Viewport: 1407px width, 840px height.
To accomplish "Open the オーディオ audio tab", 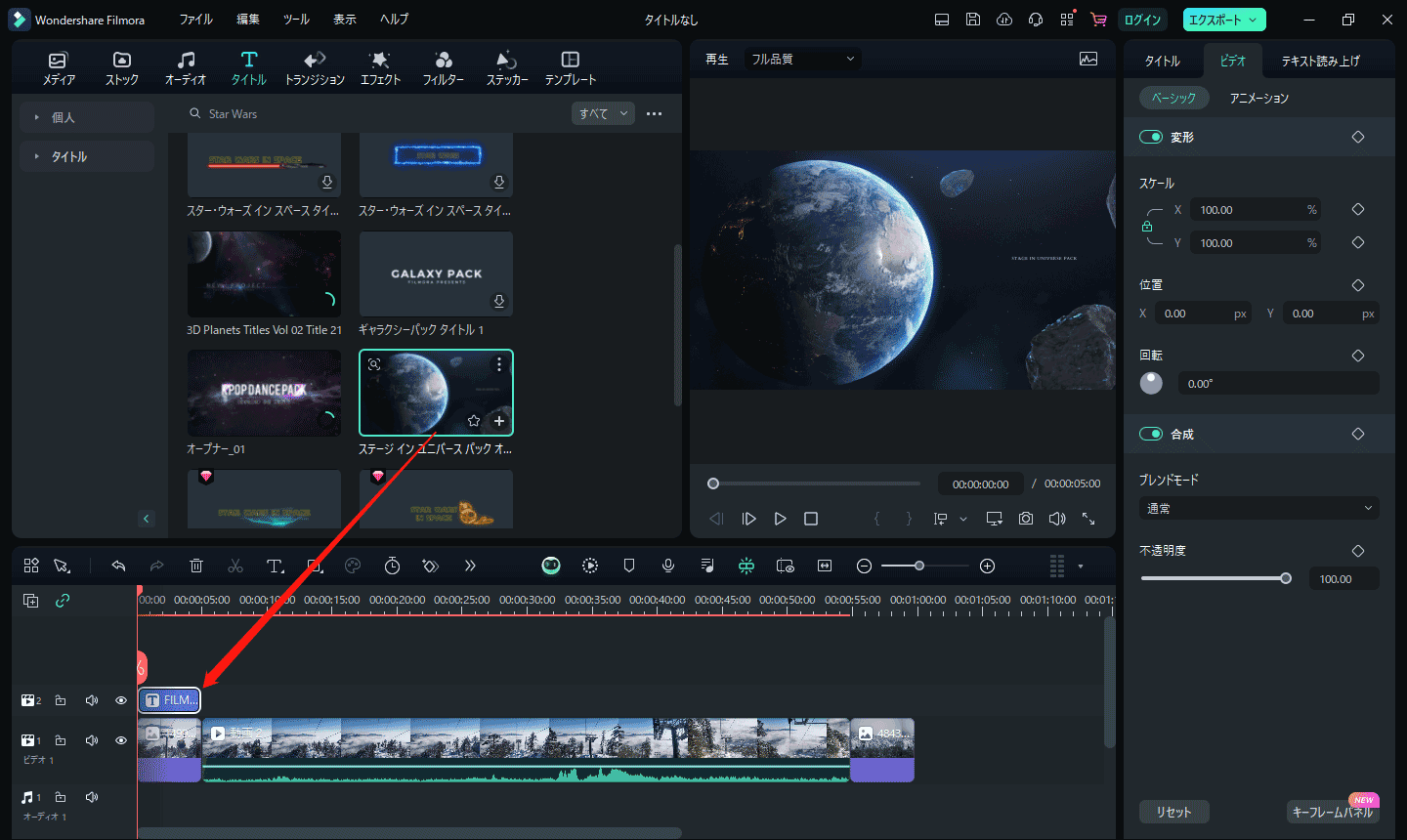I will point(186,68).
